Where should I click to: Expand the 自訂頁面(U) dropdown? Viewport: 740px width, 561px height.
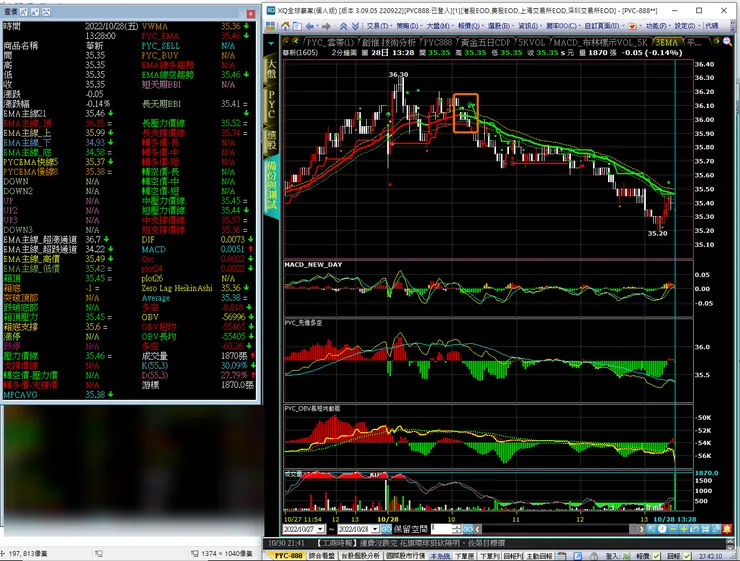(x=604, y=26)
